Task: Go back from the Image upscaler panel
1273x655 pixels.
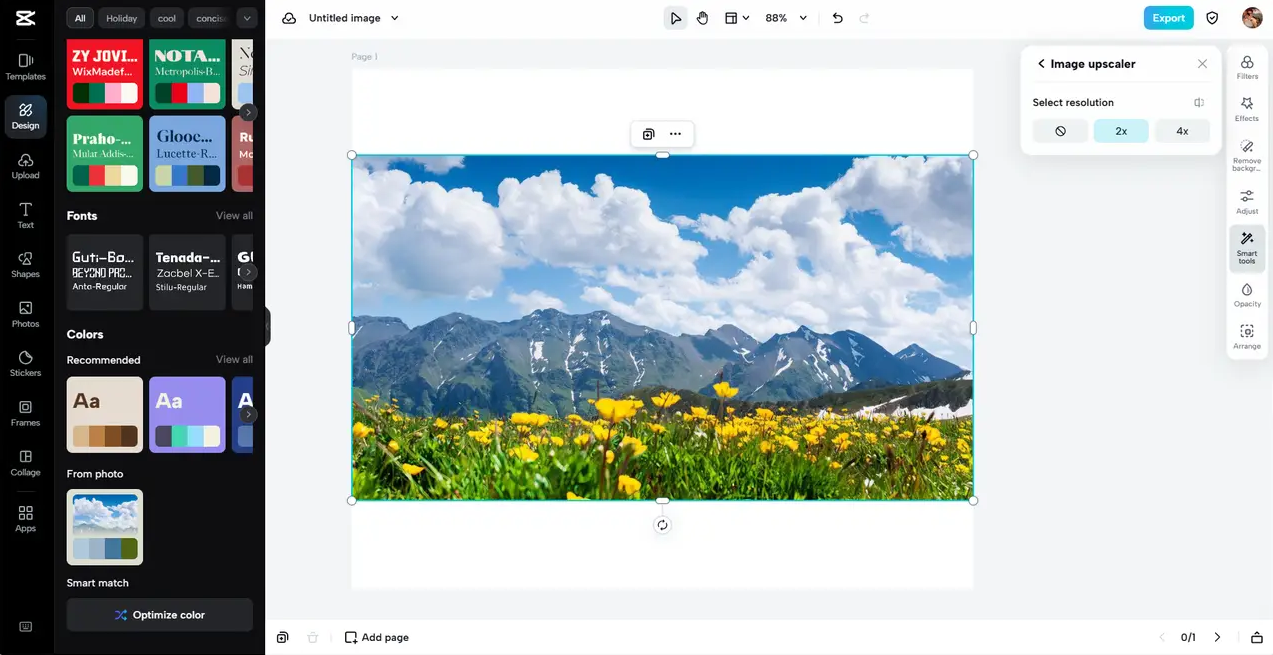Action: (x=1041, y=64)
